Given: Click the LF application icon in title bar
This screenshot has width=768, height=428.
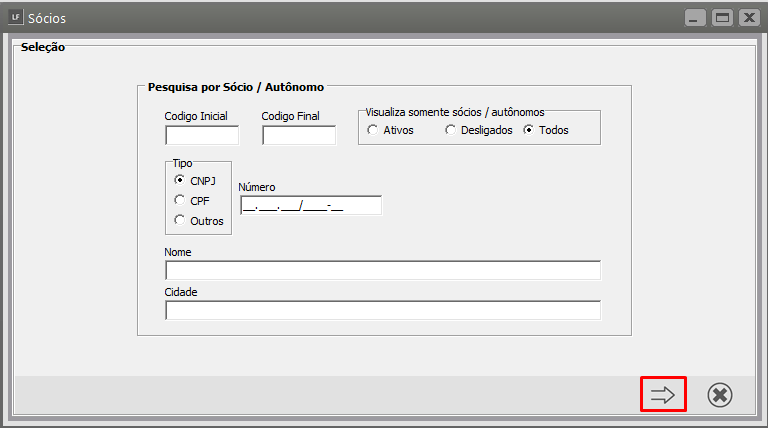Looking at the screenshot, I should (x=14, y=17).
